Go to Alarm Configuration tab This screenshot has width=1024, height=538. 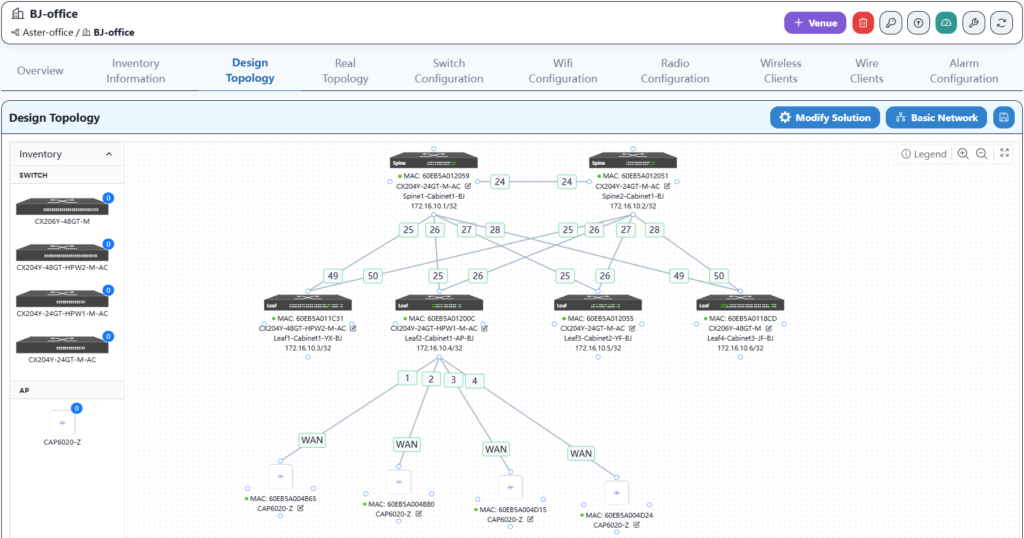963,70
